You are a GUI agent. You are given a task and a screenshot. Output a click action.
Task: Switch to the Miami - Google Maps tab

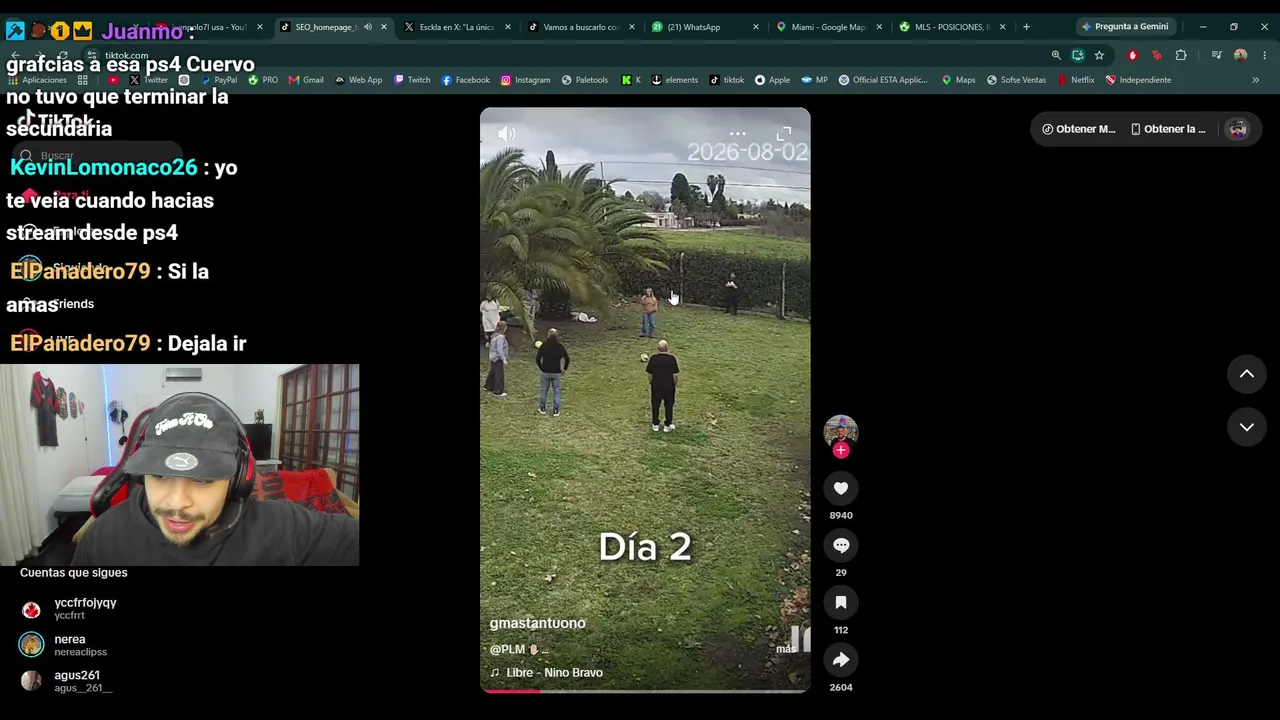pos(827,27)
